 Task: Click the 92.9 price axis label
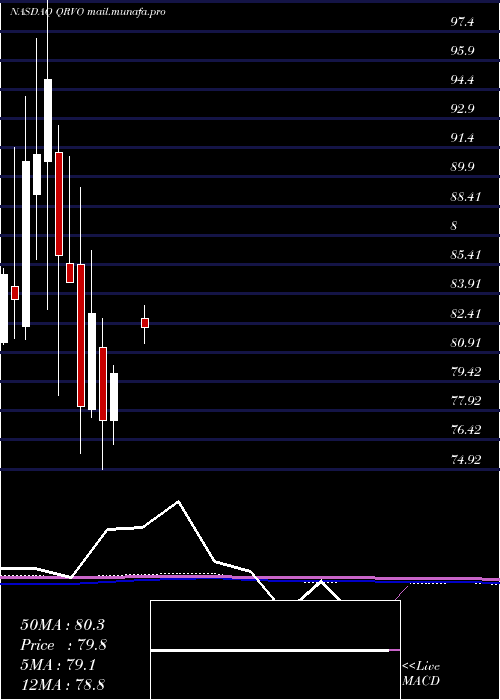click(462, 109)
